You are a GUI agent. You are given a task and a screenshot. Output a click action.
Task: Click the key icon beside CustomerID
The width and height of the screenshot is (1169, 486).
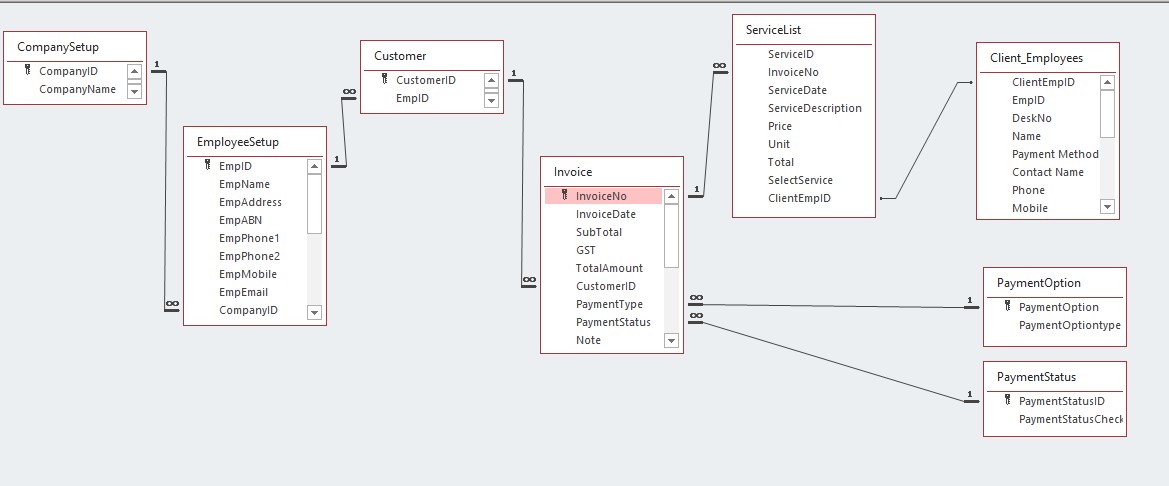(385, 79)
